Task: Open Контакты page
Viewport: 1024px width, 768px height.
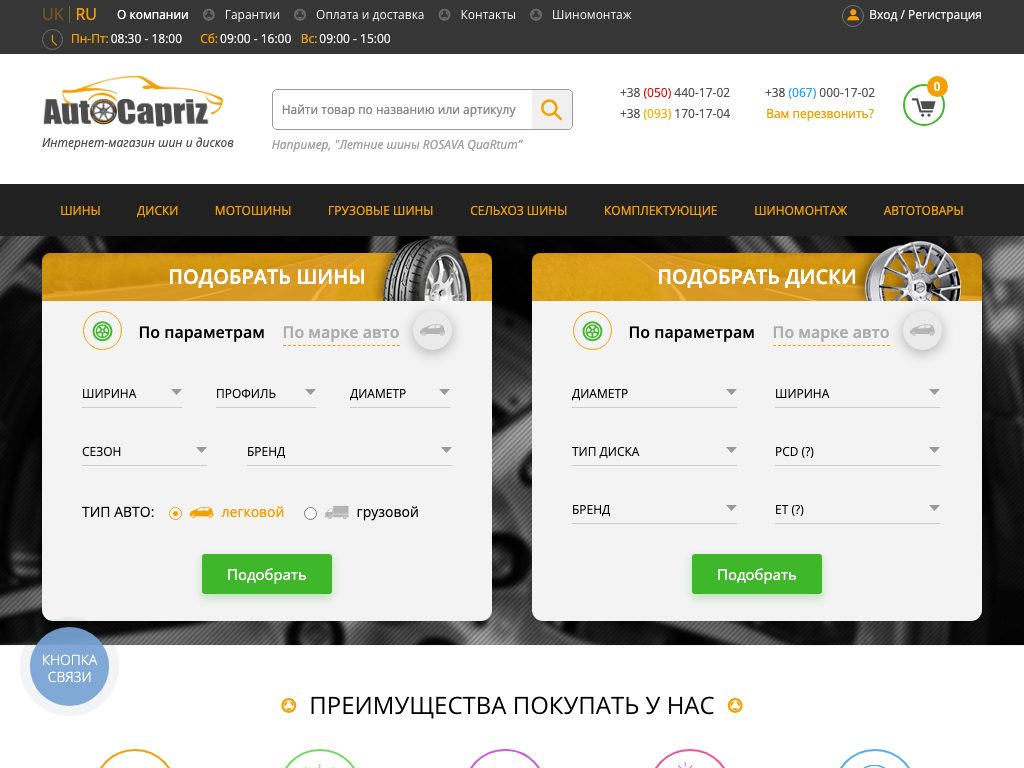Action: tap(488, 14)
